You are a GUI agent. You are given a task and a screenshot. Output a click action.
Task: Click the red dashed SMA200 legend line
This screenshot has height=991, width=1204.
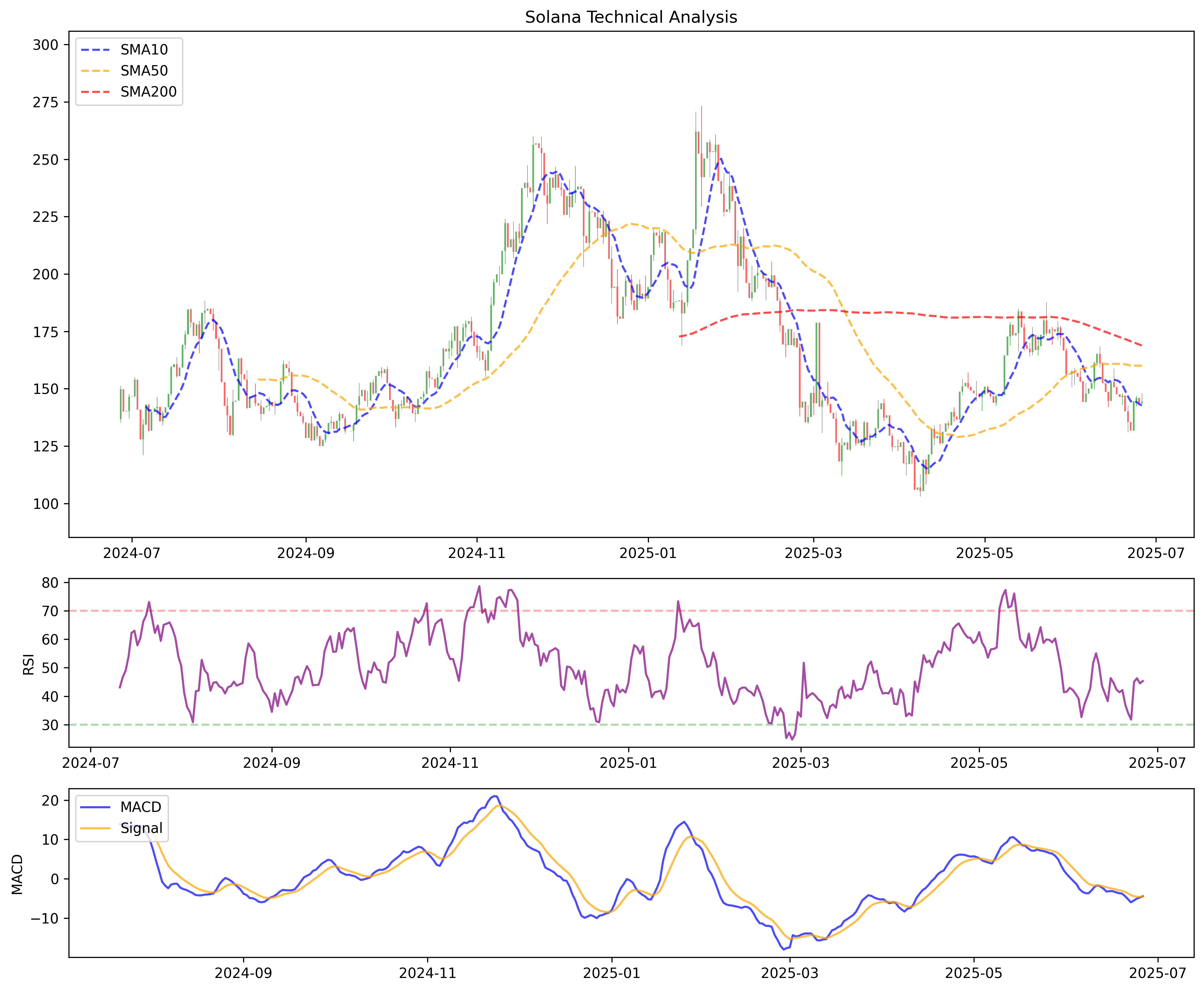pos(96,92)
